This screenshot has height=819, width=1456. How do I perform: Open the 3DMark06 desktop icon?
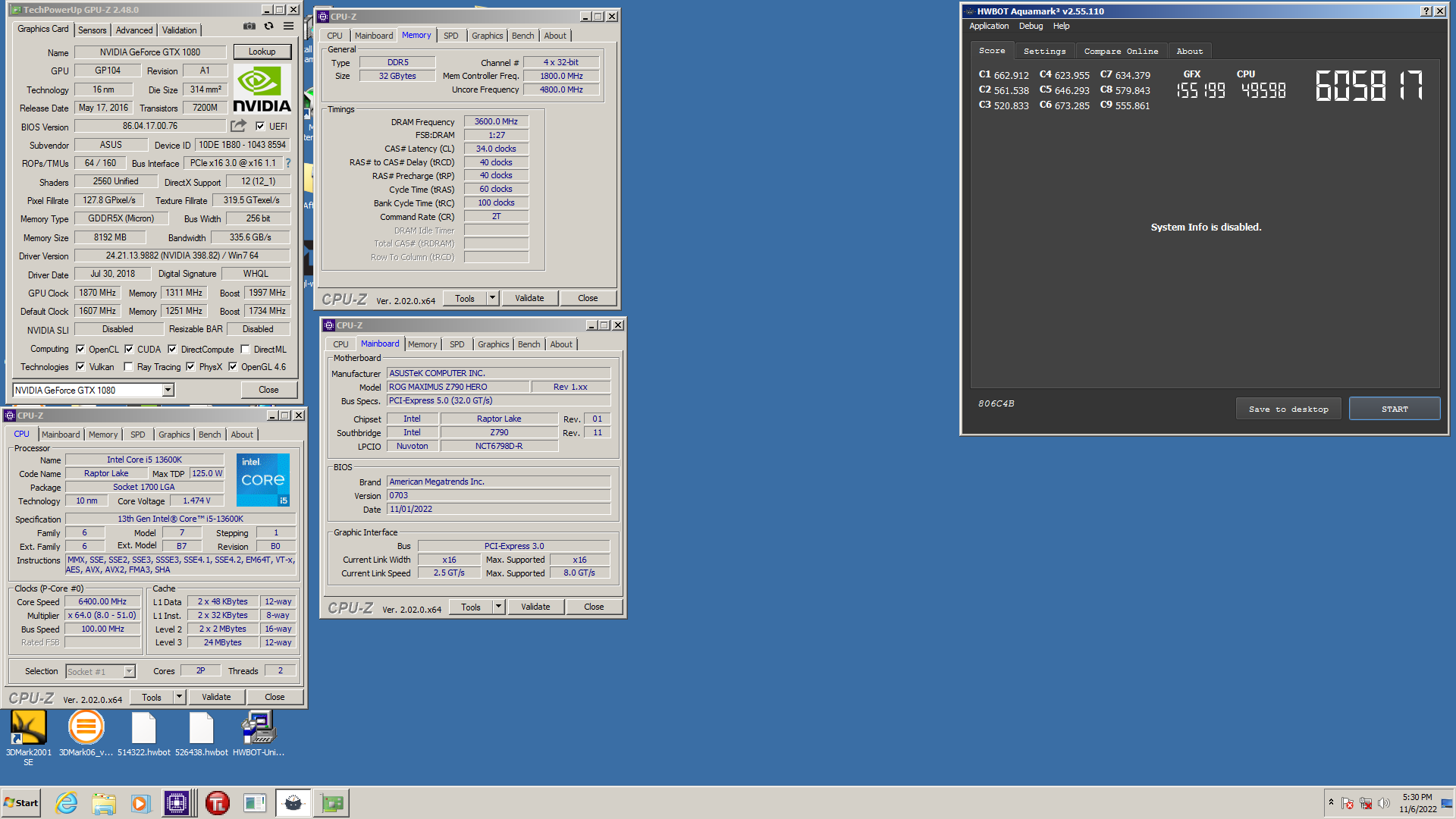pos(86,733)
